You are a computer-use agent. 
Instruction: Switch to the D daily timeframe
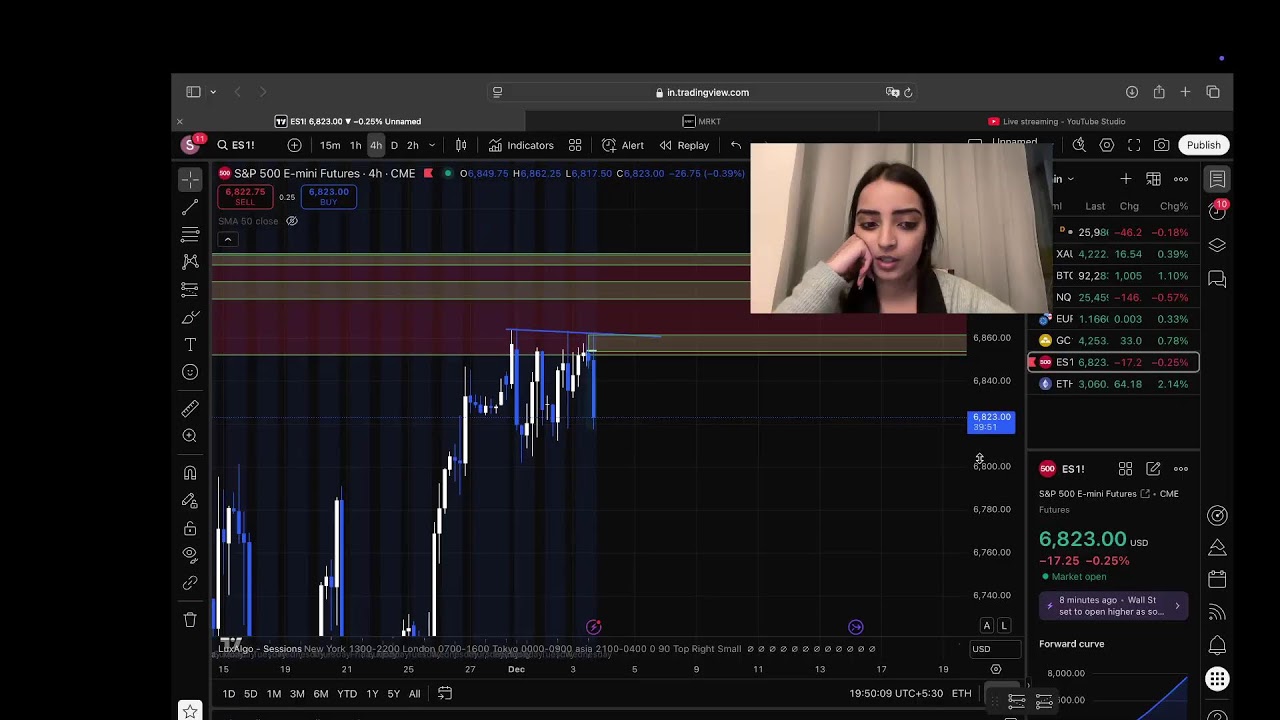click(394, 145)
